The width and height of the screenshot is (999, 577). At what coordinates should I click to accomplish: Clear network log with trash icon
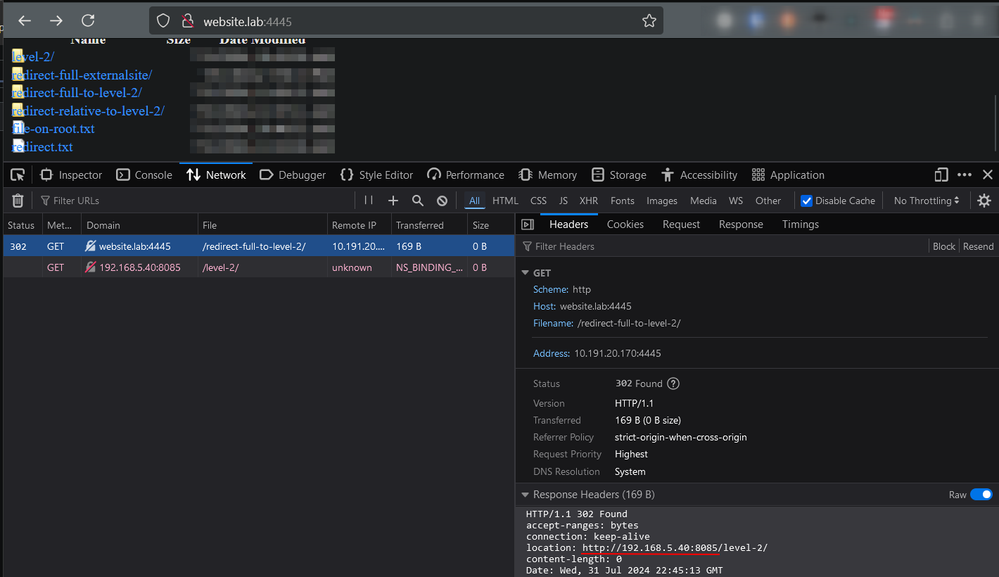[x=17, y=201]
